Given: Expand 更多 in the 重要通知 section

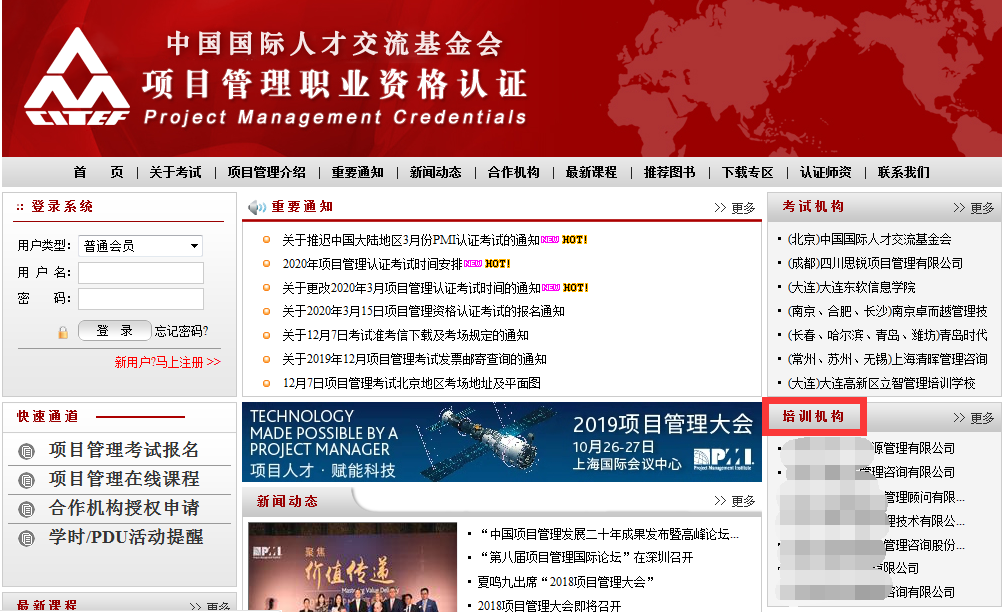Looking at the screenshot, I should [x=735, y=208].
